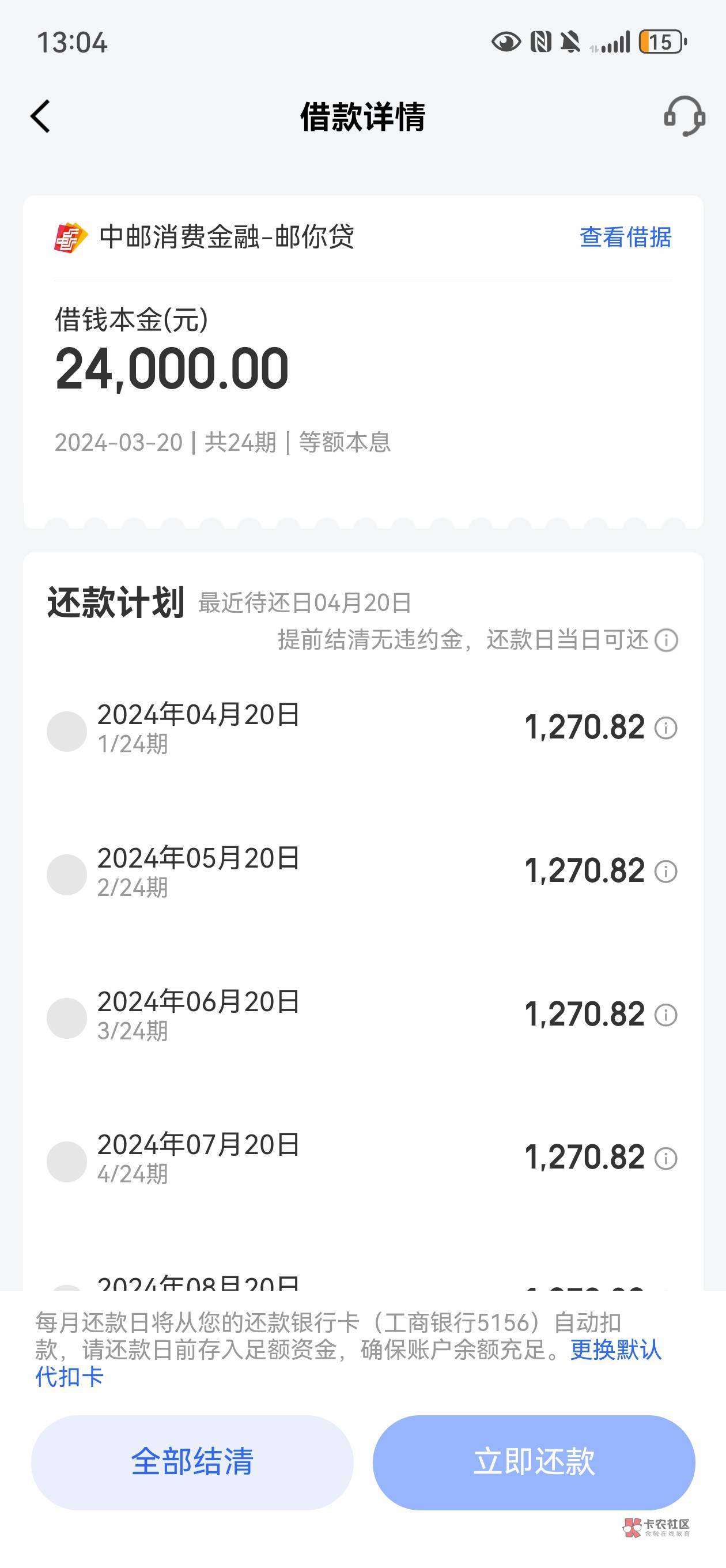Open info icon for July 20 installment
The height and width of the screenshot is (1568, 726).
coord(665,1158)
